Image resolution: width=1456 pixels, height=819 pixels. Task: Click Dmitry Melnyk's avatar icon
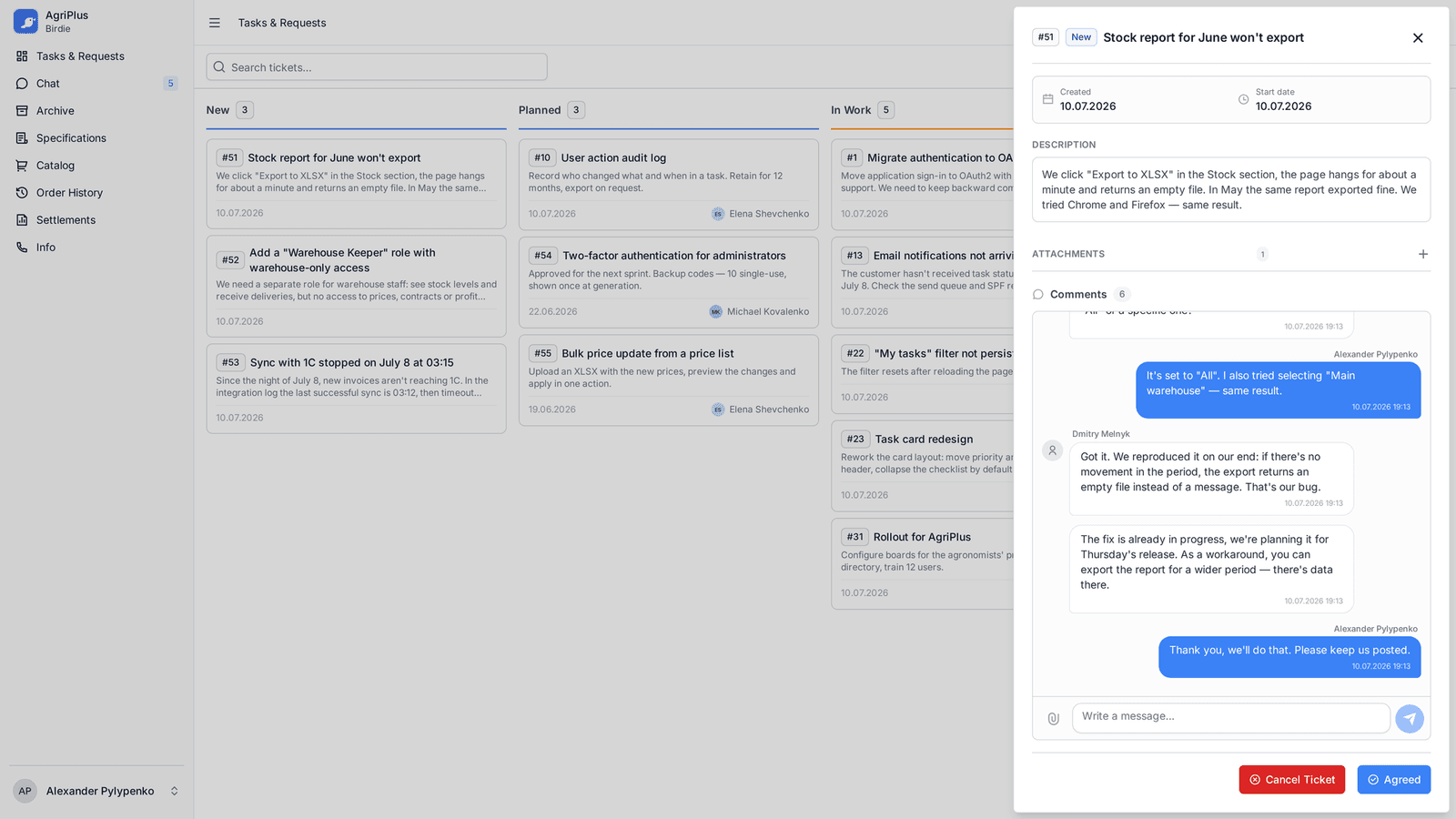[1053, 450]
